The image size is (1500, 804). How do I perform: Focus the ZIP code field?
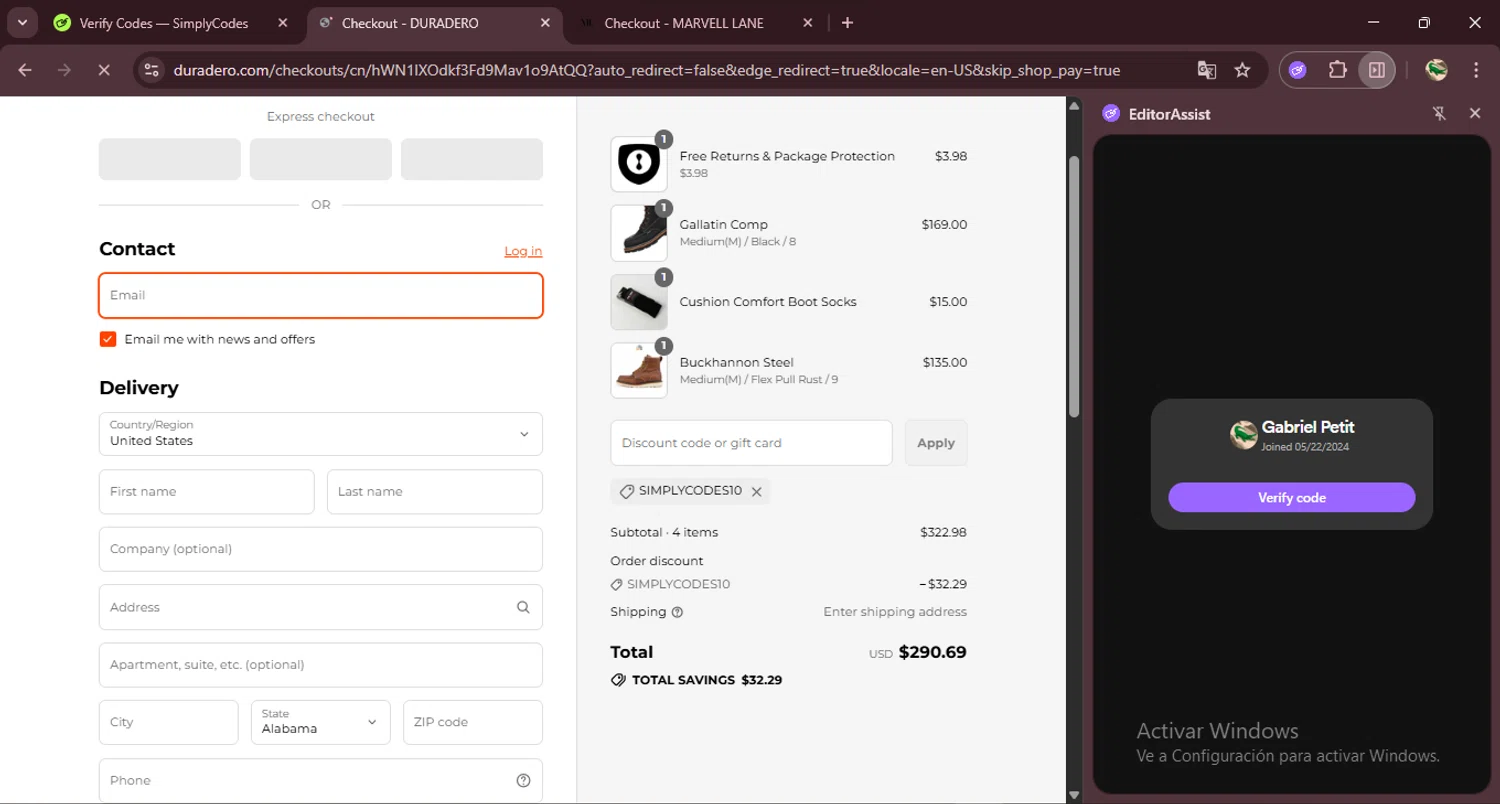point(473,722)
